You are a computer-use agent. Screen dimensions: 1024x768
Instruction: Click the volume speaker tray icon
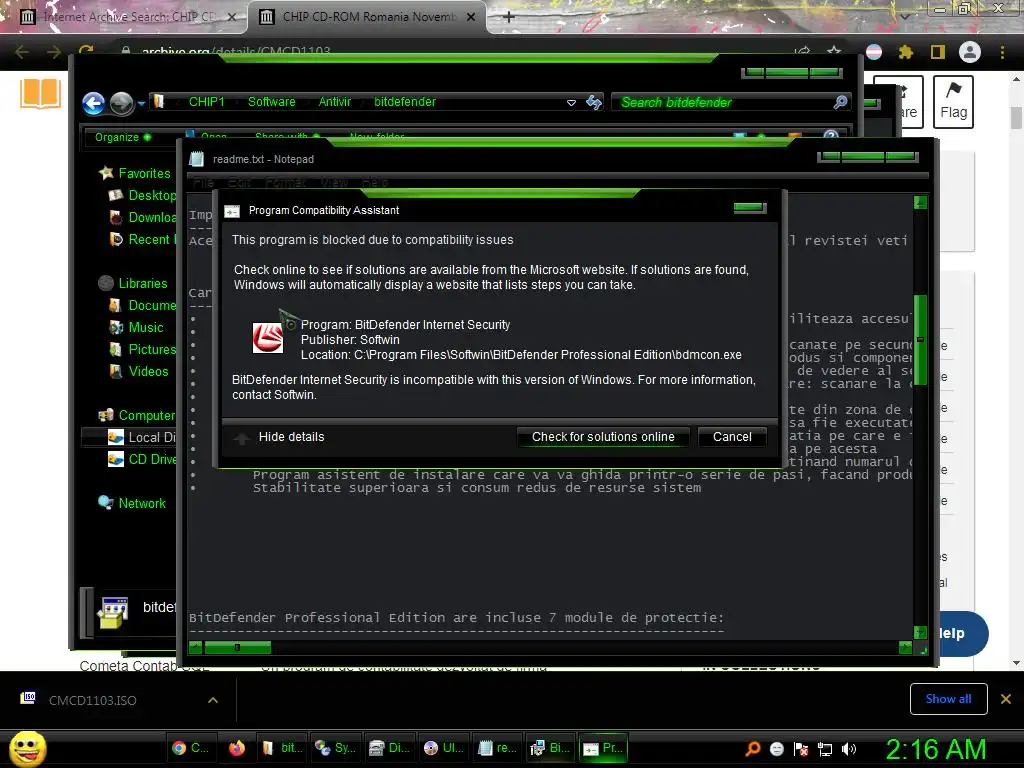pos(849,749)
